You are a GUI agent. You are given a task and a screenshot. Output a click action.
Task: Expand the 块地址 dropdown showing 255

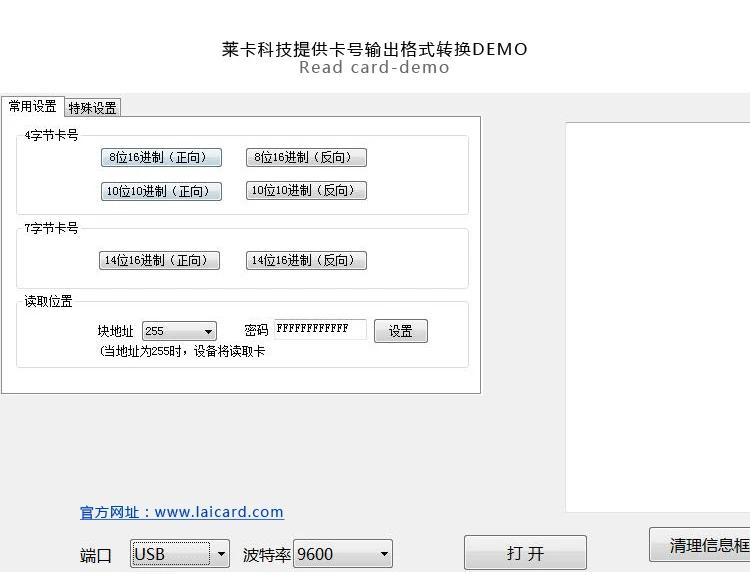208,331
